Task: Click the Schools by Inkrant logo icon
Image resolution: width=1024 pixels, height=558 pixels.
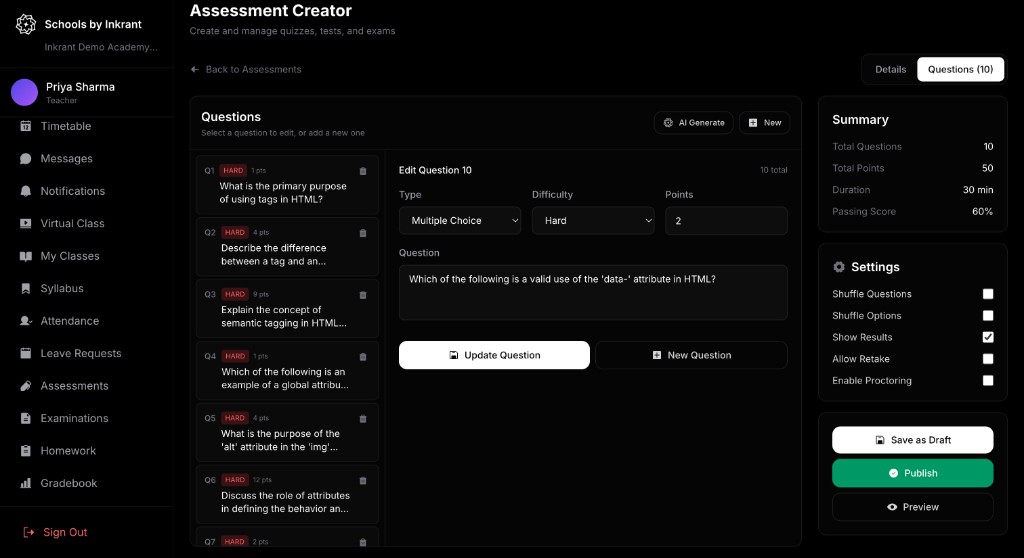Action: 25,24
